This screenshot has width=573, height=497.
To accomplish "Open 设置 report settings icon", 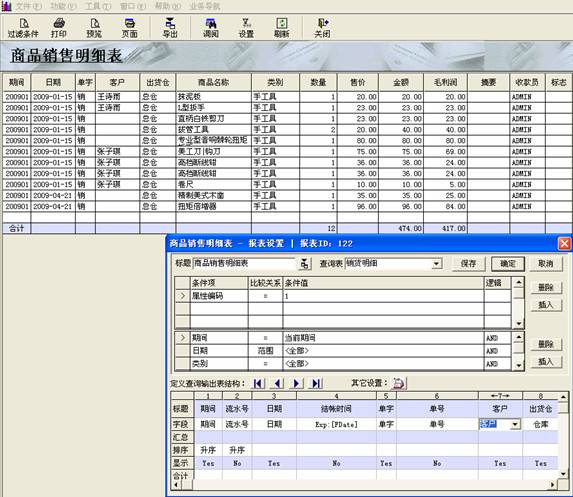I will [x=246, y=28].
